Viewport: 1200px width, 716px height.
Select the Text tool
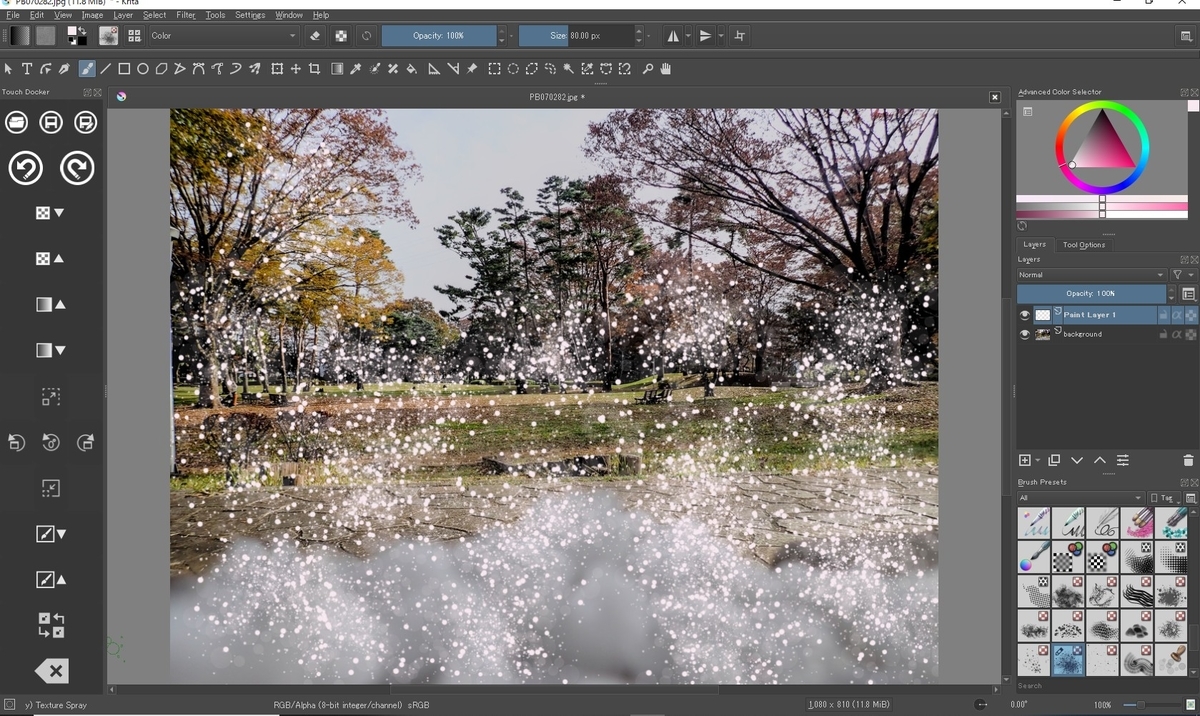tap(27, 69)
